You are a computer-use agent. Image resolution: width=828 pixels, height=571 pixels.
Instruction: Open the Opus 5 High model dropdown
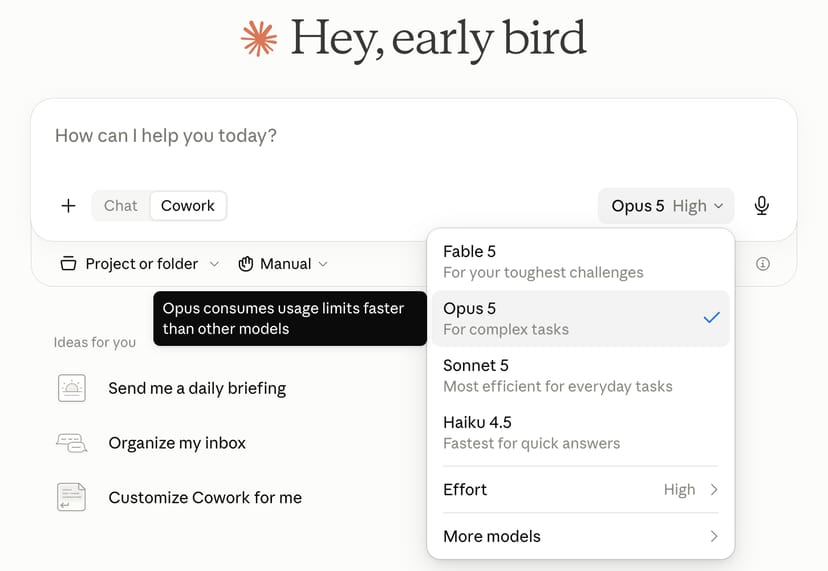coord(666,205)
